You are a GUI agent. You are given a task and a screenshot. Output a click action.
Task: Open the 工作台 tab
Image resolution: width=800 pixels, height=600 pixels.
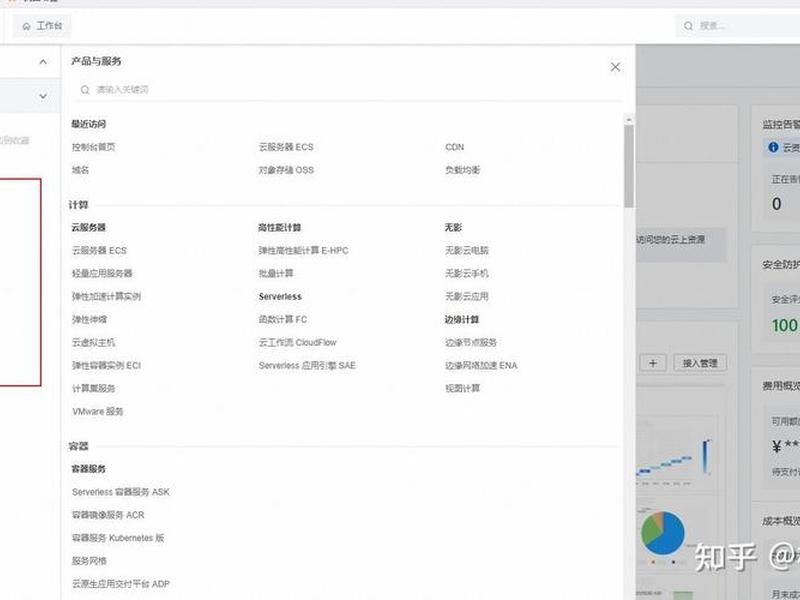(x=42, y=26)
